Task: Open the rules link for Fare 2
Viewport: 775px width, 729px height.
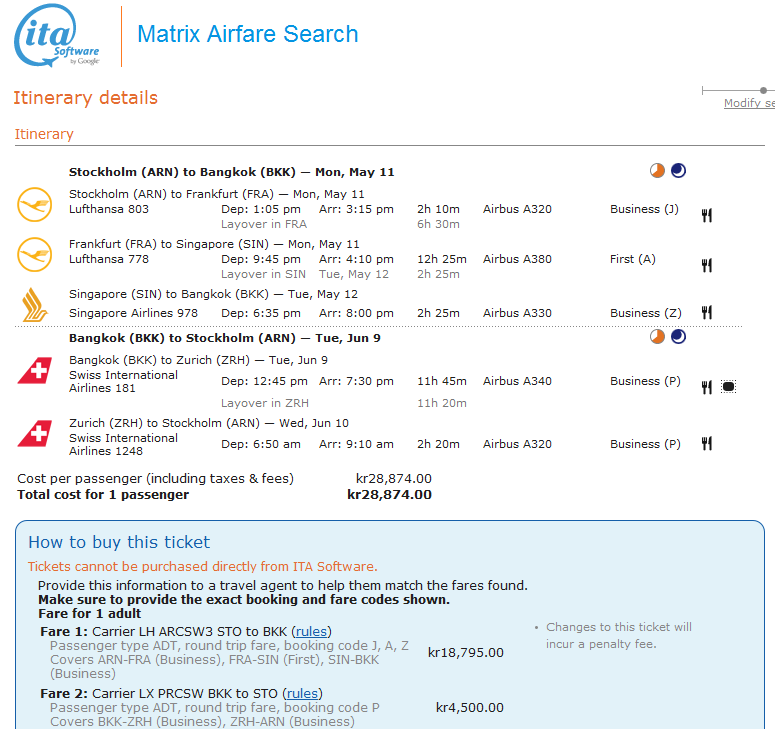Action: tap(302, 693)
